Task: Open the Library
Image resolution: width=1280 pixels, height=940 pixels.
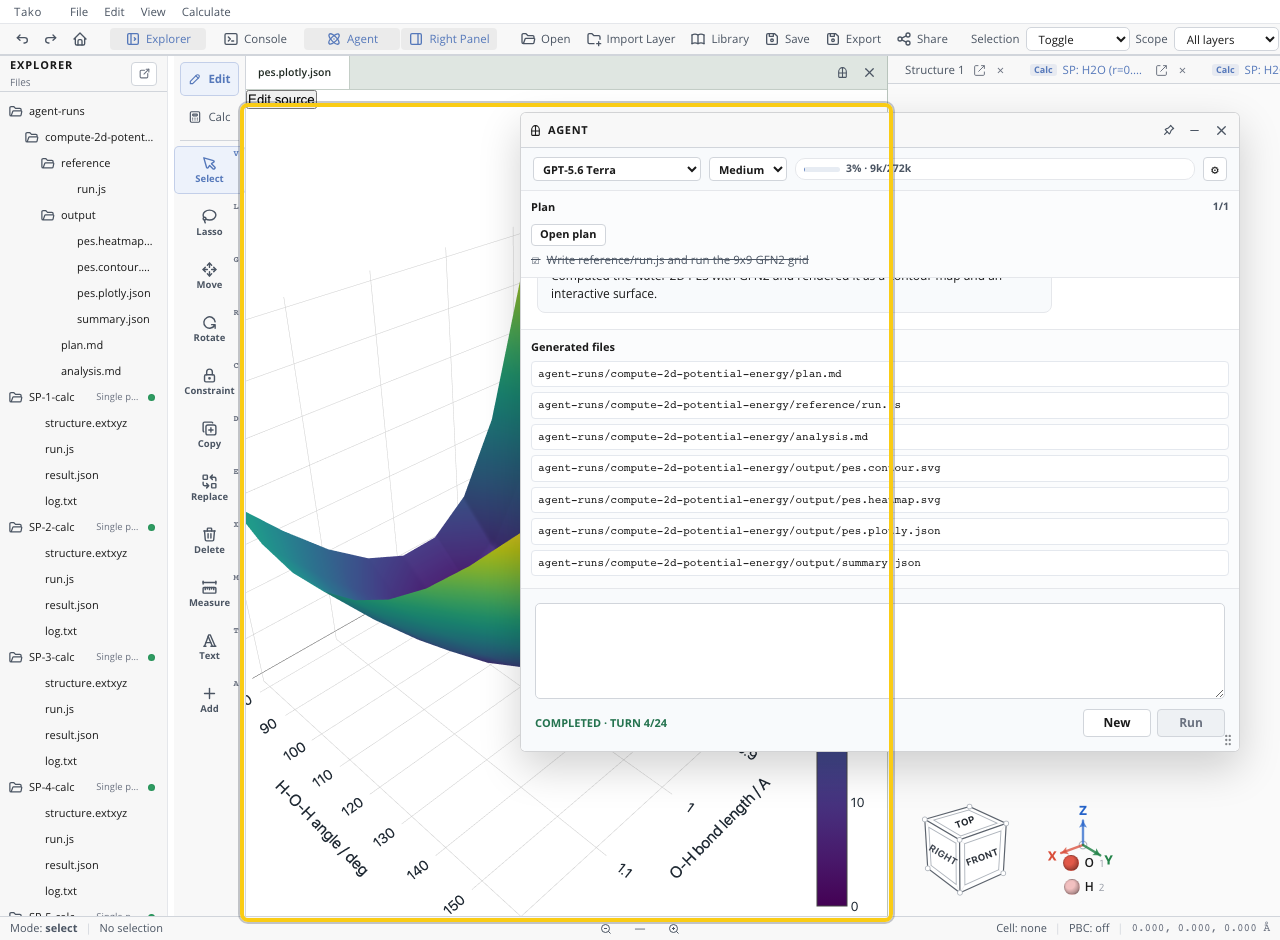Action: [x=720, y=39]
